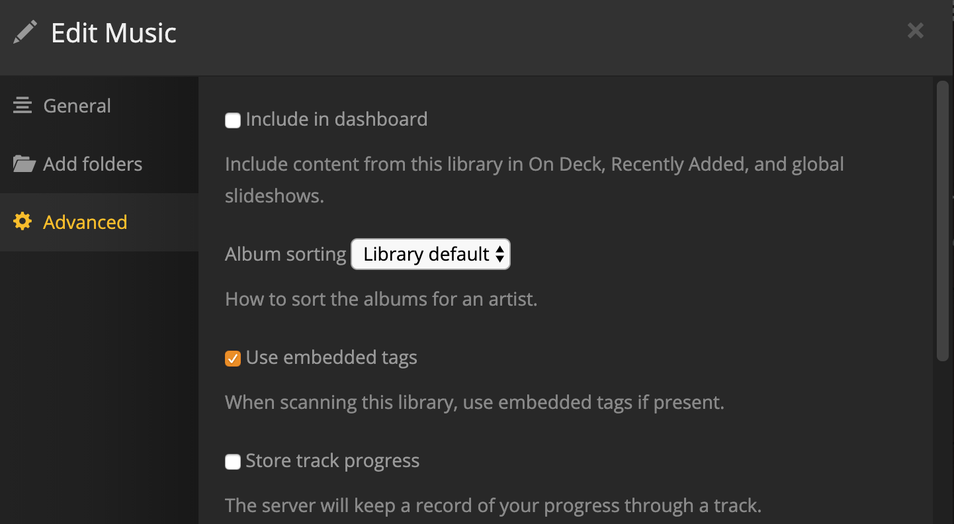Click the Advanced gear icon
Screen dimensions: 954x524
point(22,221)
